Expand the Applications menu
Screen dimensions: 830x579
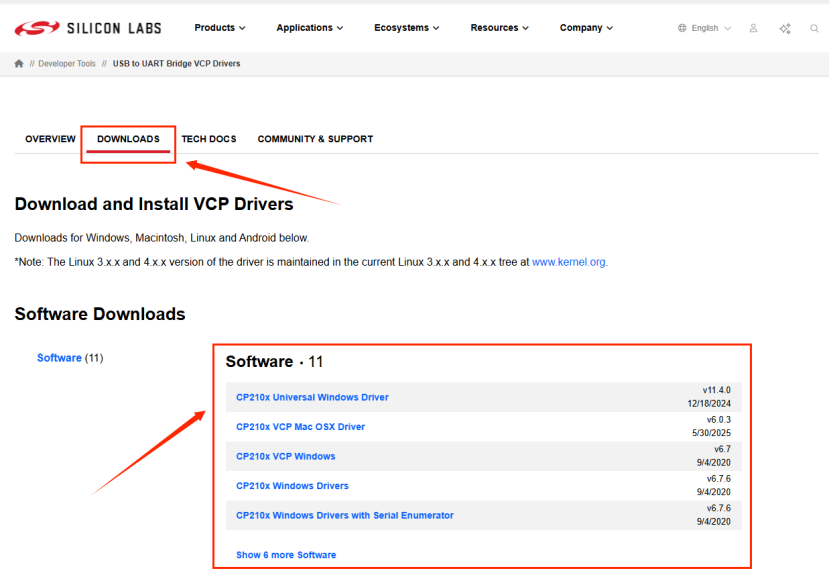(309, 28)
